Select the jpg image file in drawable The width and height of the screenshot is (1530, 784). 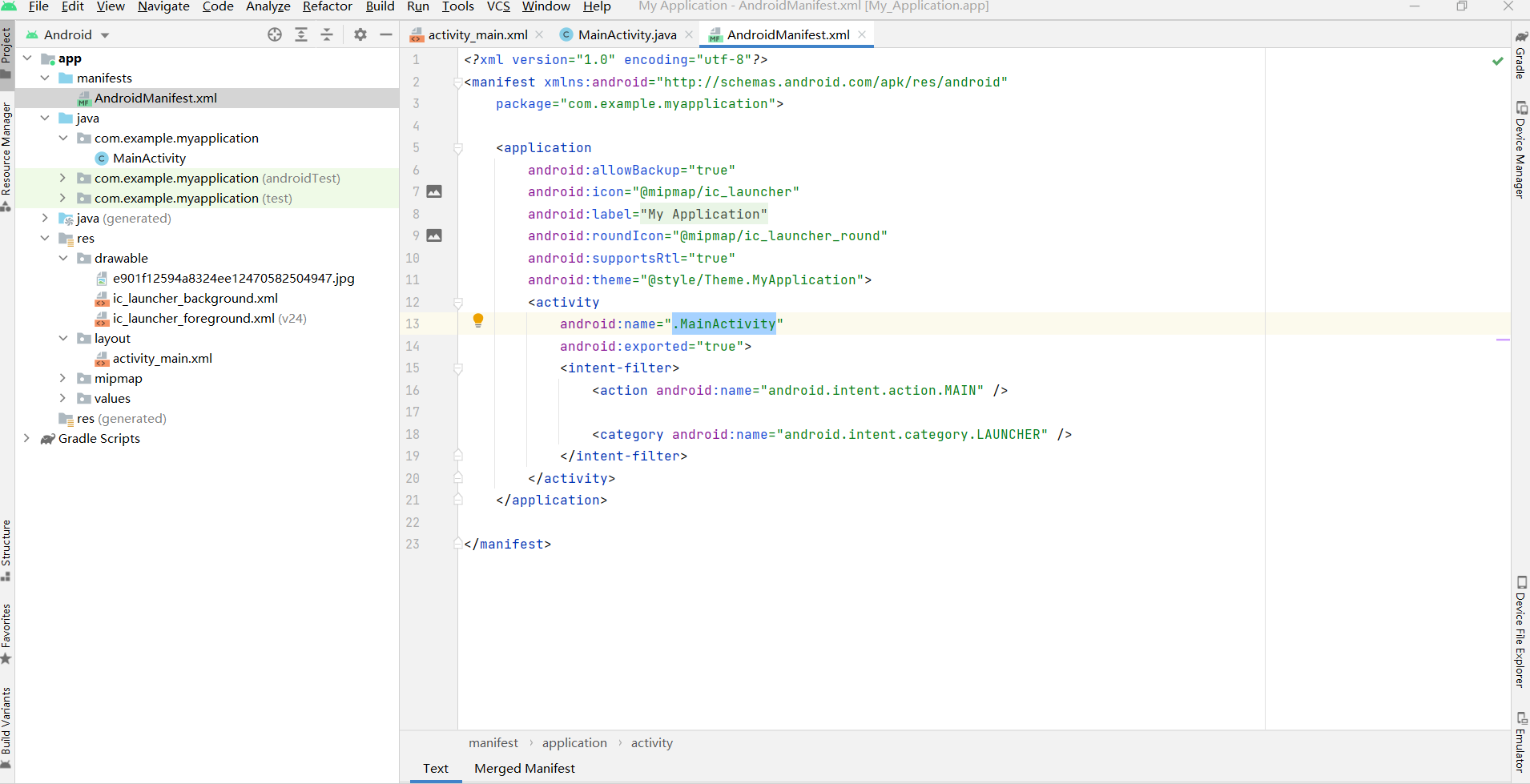233,279
